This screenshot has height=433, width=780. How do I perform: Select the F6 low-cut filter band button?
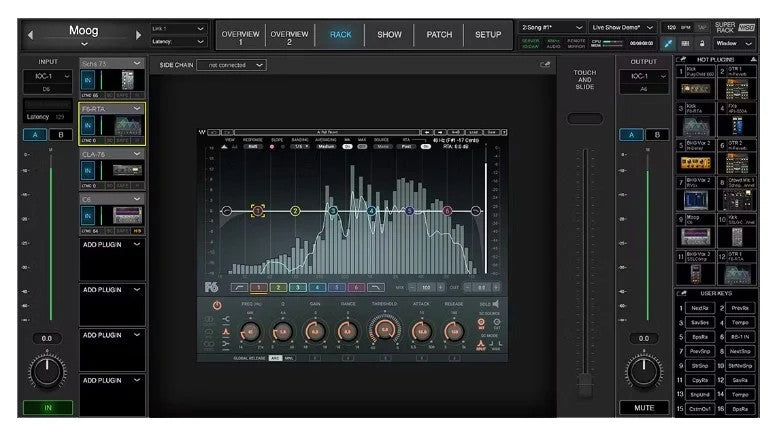coord(240,287)
